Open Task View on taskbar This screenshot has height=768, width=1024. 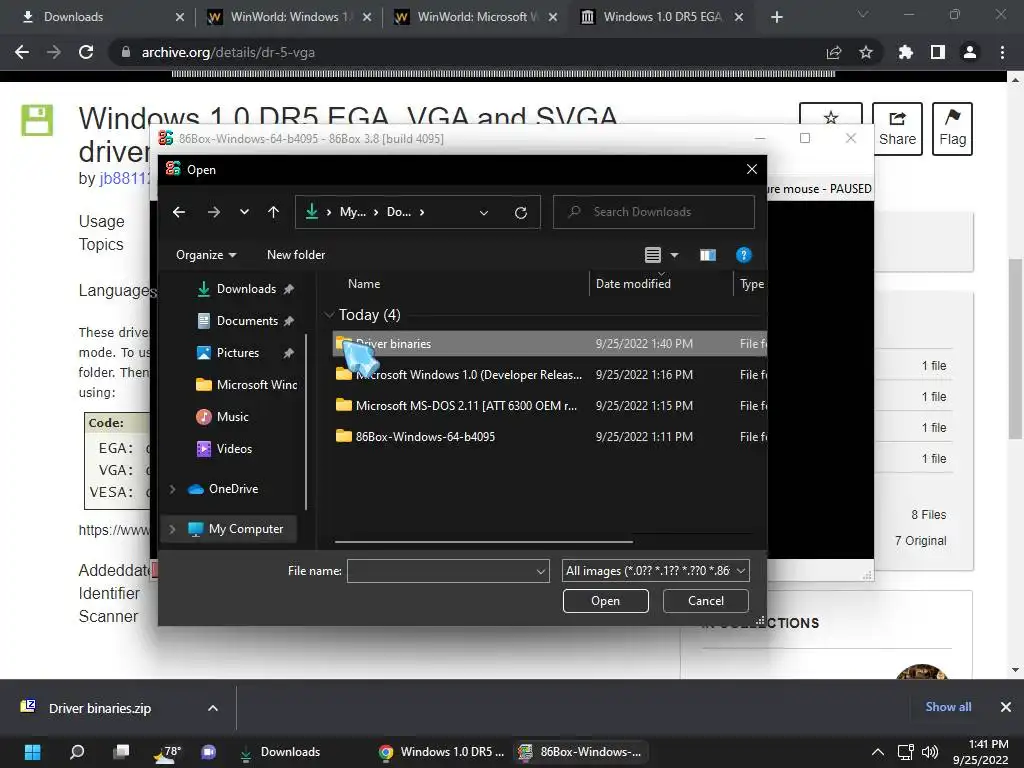121,752
